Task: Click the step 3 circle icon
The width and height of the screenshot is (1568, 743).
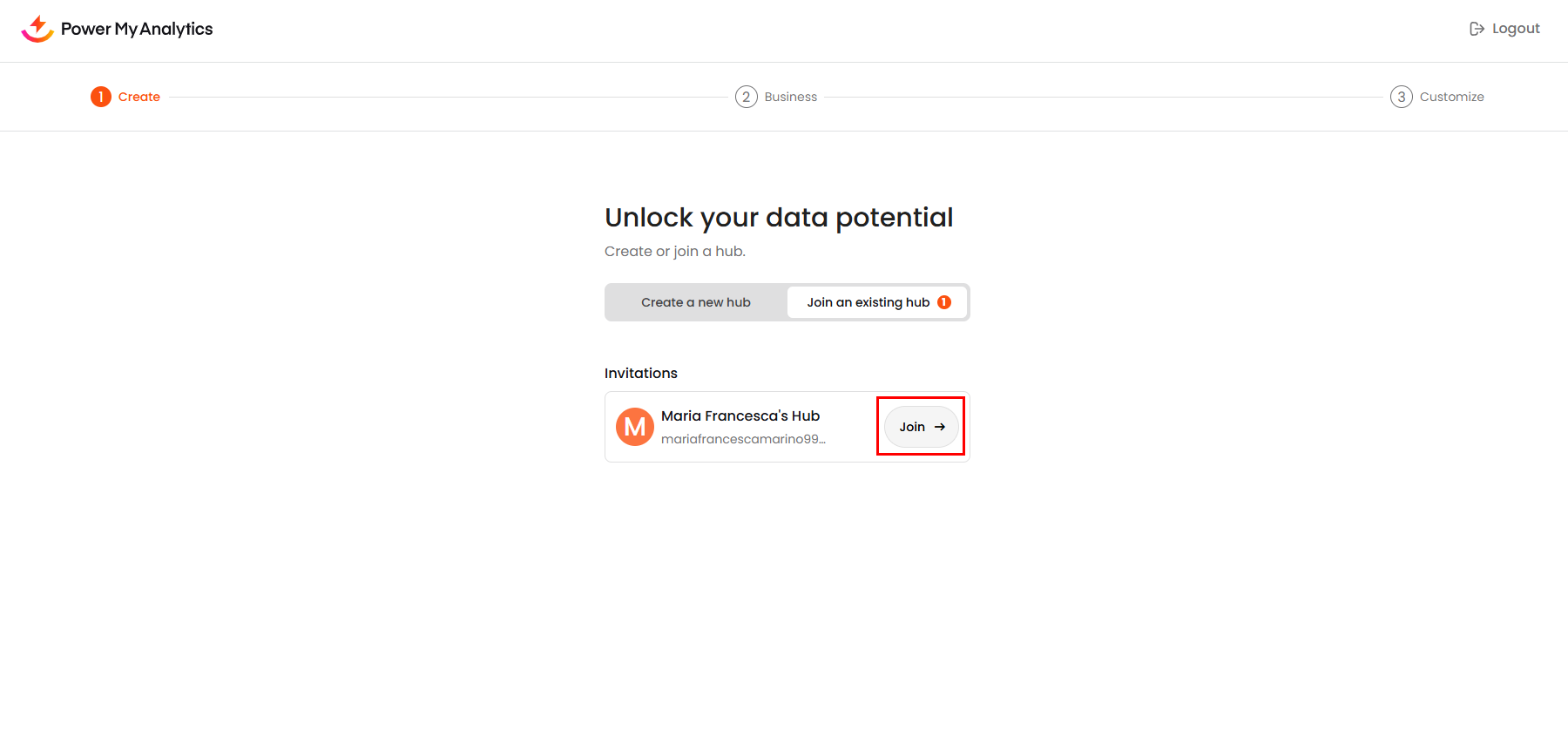Action: click(1402, 97)
